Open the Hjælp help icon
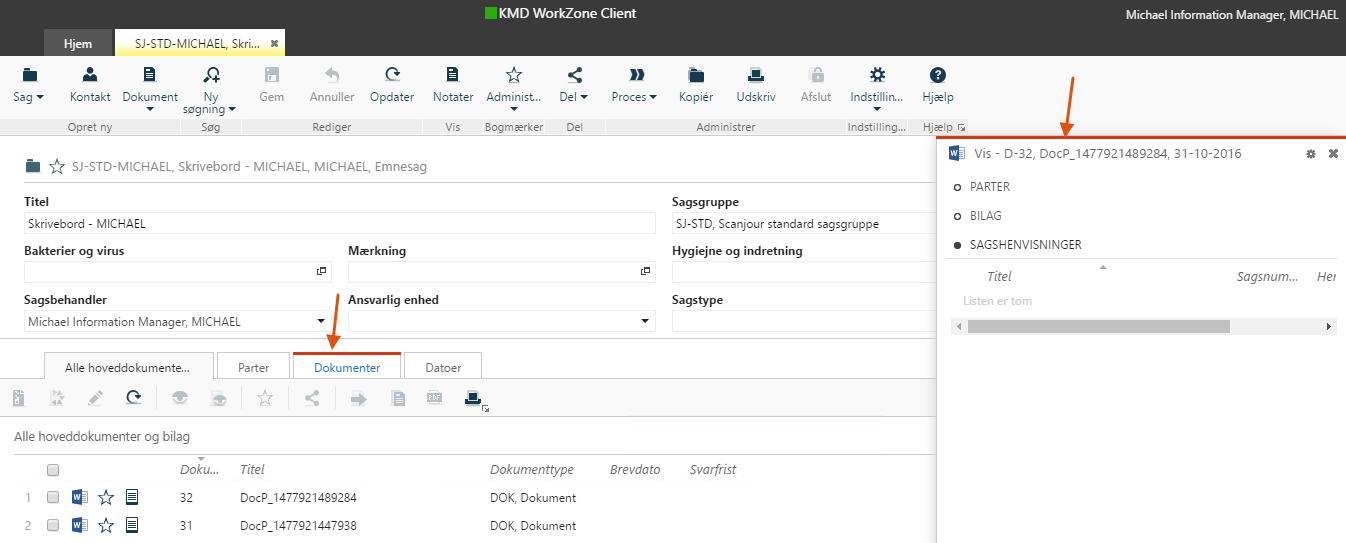1346x543 pixels. (x=937, y=75)
